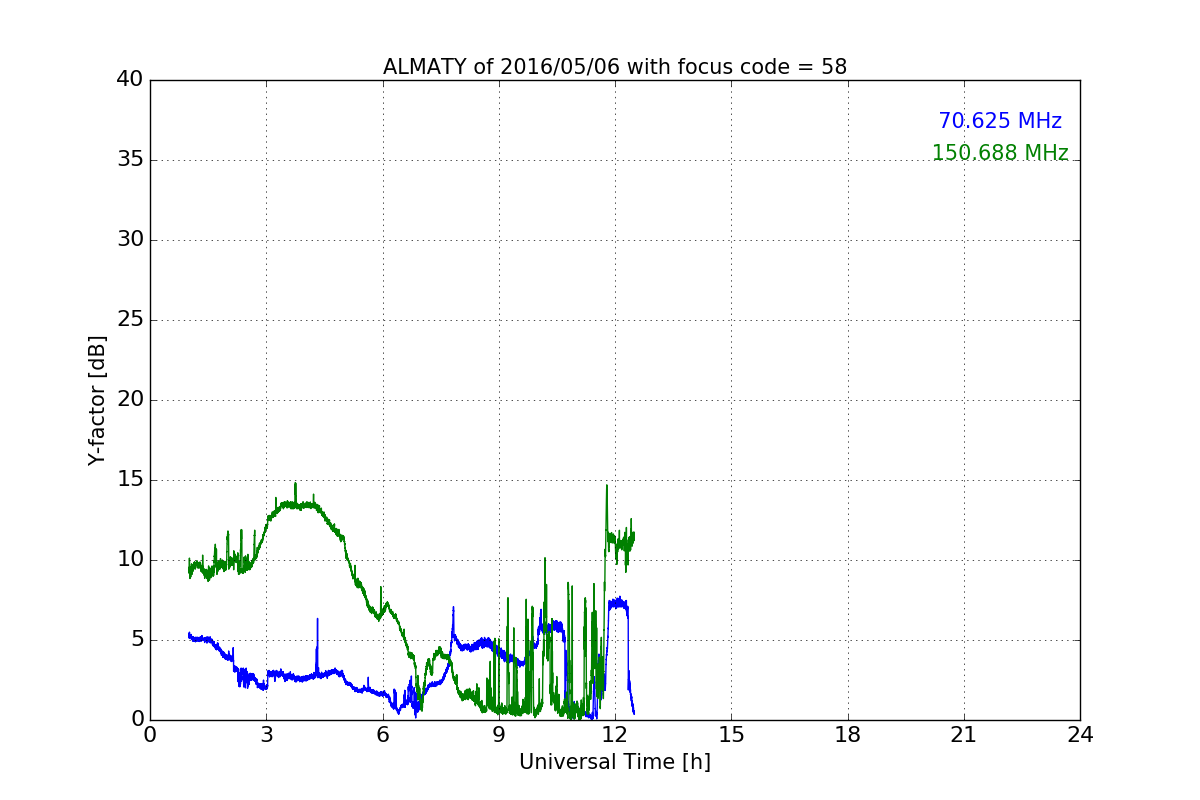The width and height of the screenshot is (1200, 800).
Task: Click x-axis tick label 24
Action: pos(1080,735)
